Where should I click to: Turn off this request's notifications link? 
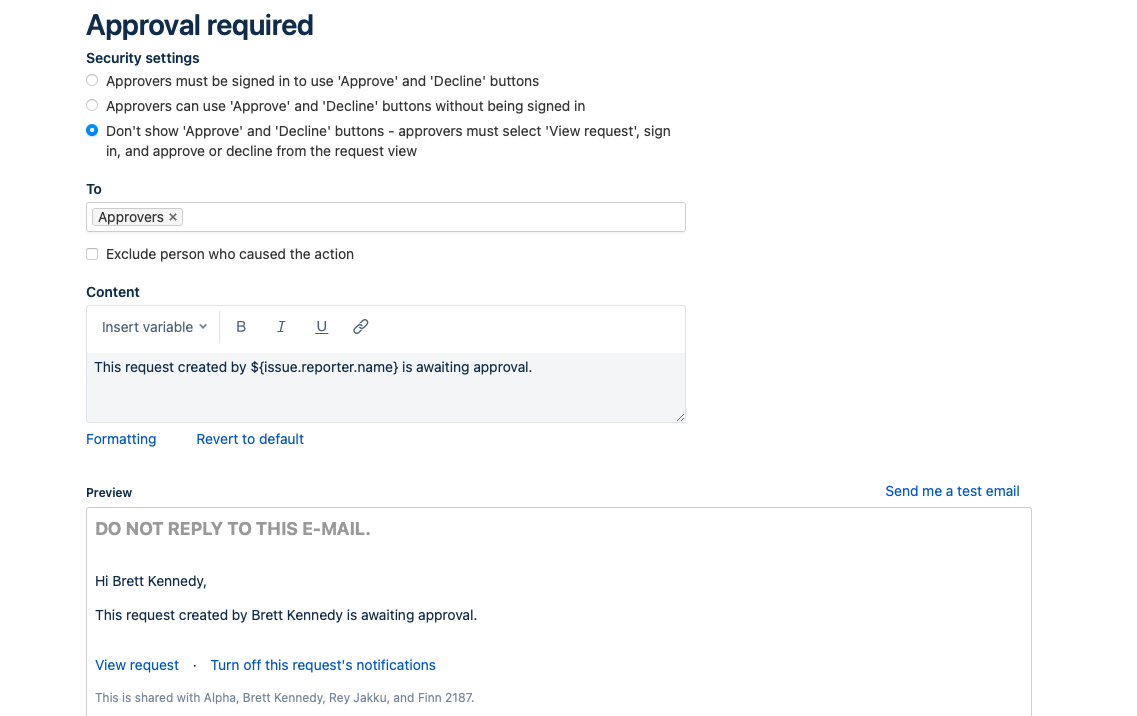(x=323, y=665)
